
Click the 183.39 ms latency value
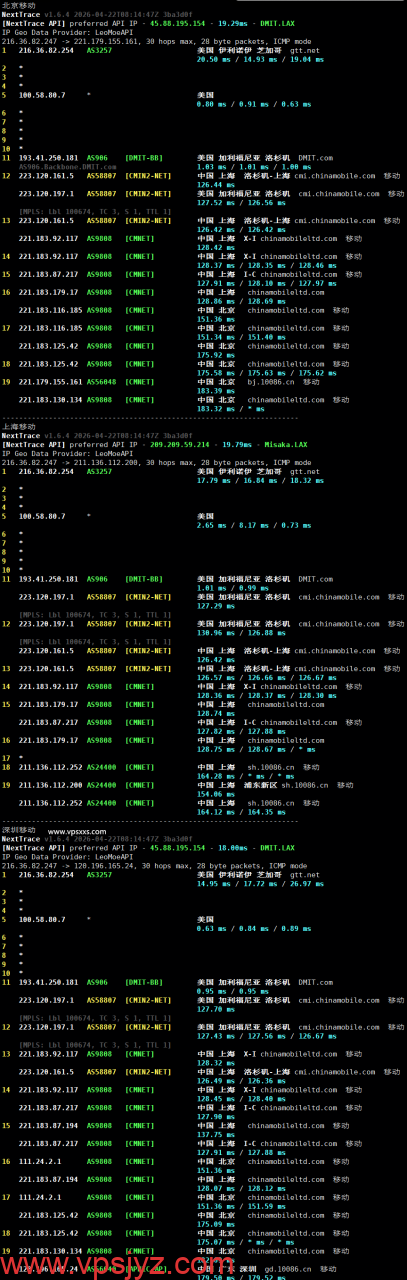214,390
